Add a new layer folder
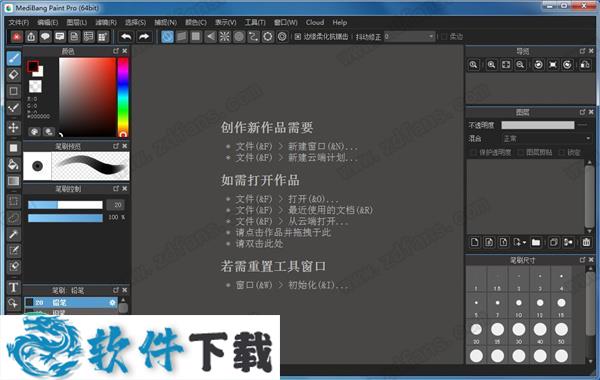The height and width of the screenshot is (380, 600). (x=536, y=242)
